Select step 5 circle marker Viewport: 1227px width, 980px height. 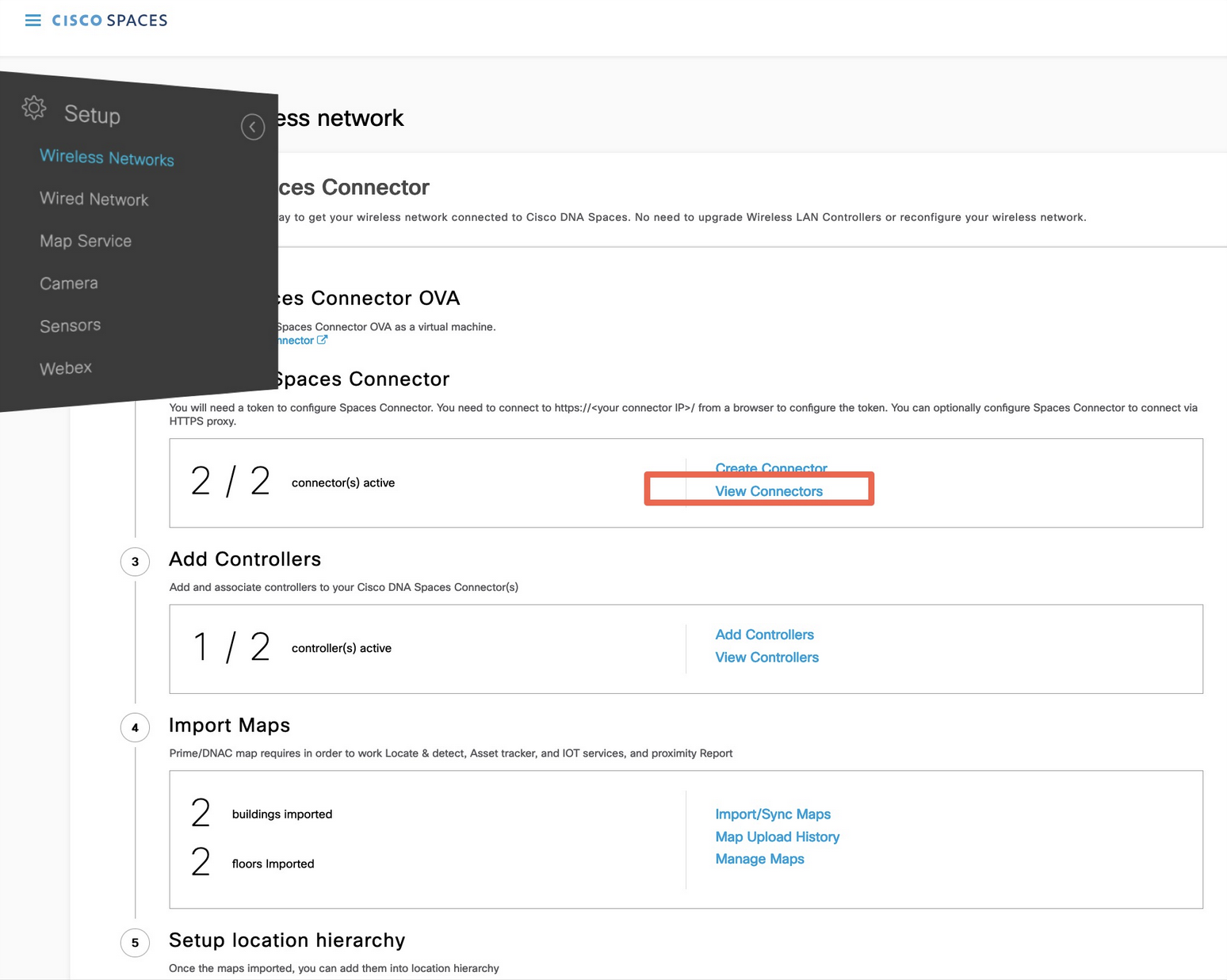coord(135,942)
